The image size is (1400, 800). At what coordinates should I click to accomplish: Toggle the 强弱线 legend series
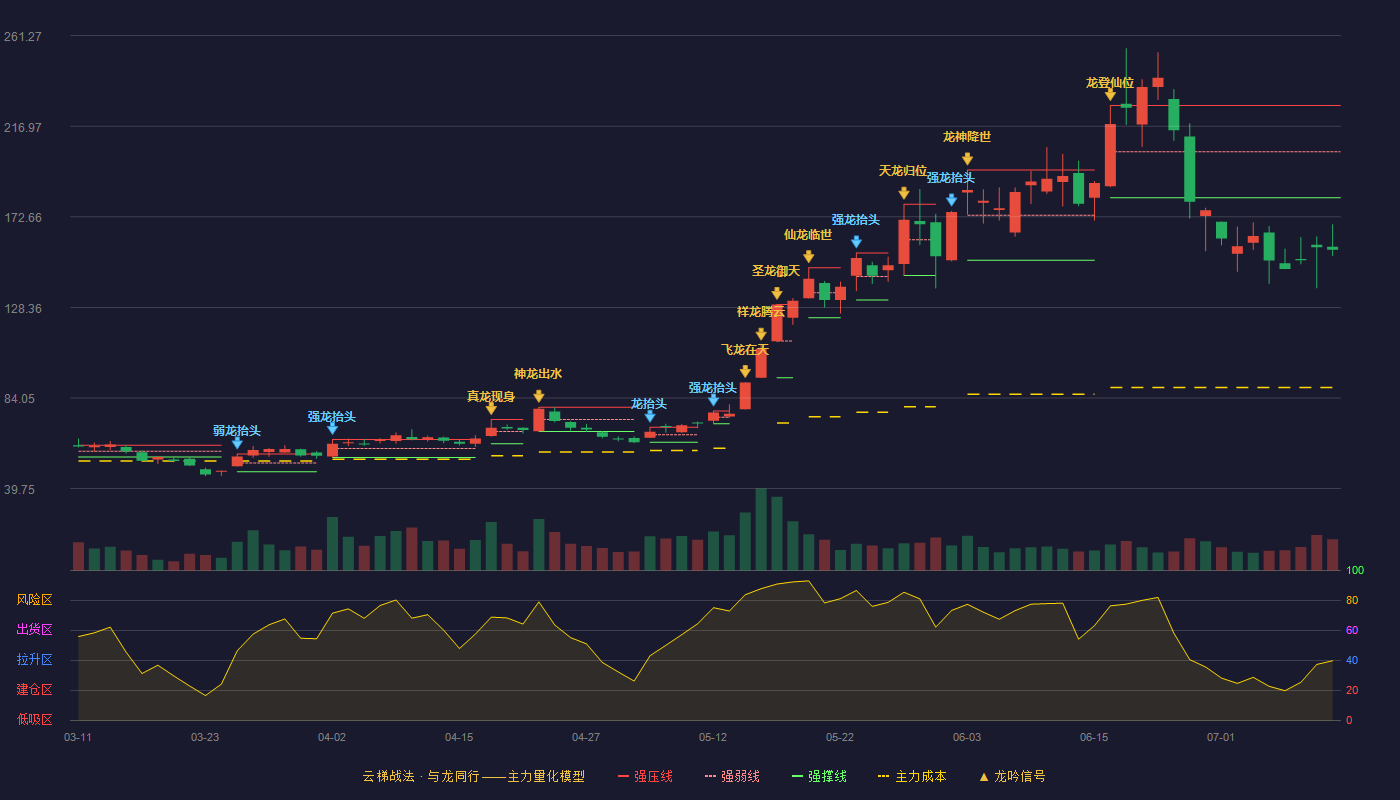point(732,776)
